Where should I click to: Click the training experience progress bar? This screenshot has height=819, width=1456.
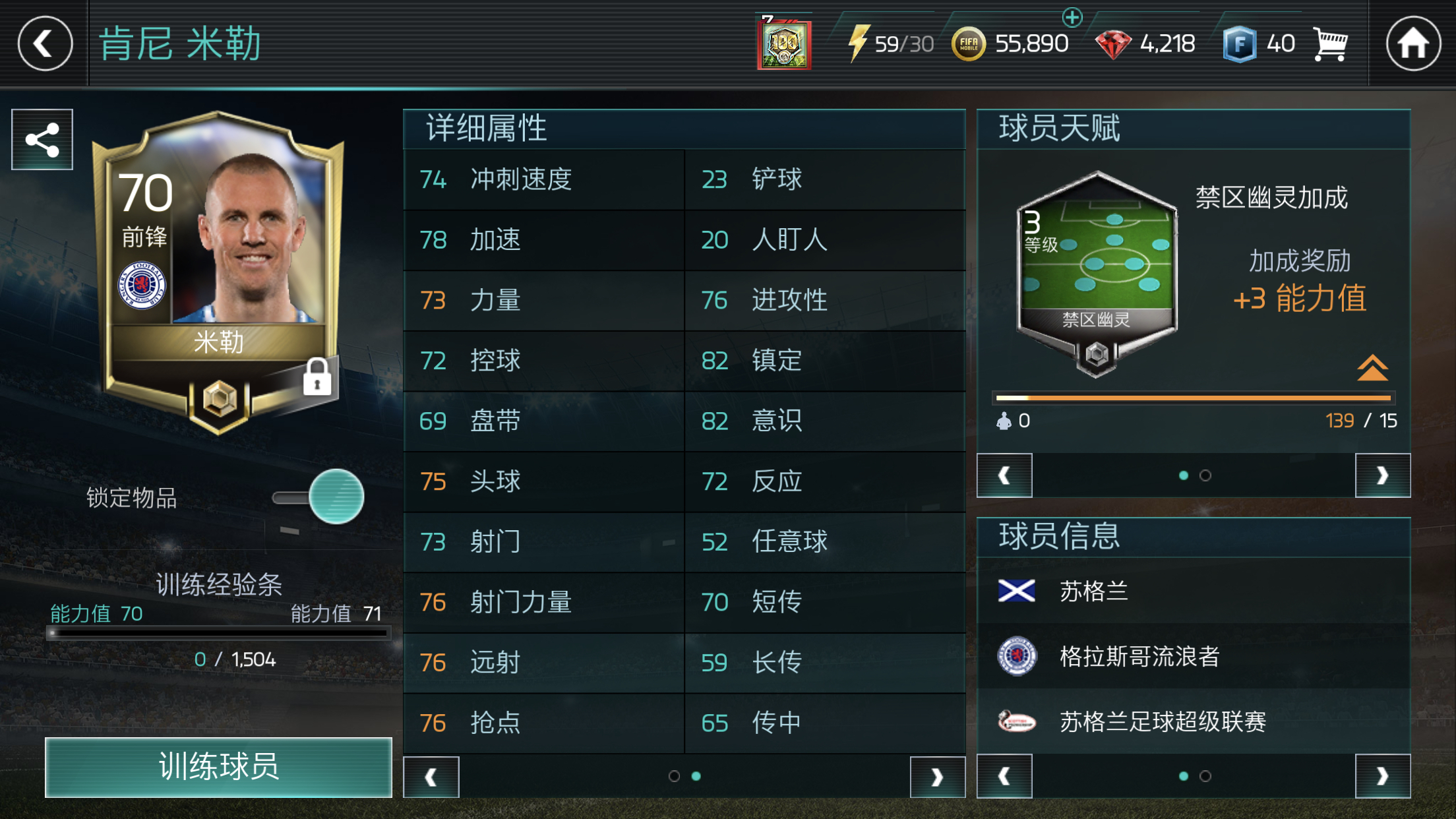[218, 634]
